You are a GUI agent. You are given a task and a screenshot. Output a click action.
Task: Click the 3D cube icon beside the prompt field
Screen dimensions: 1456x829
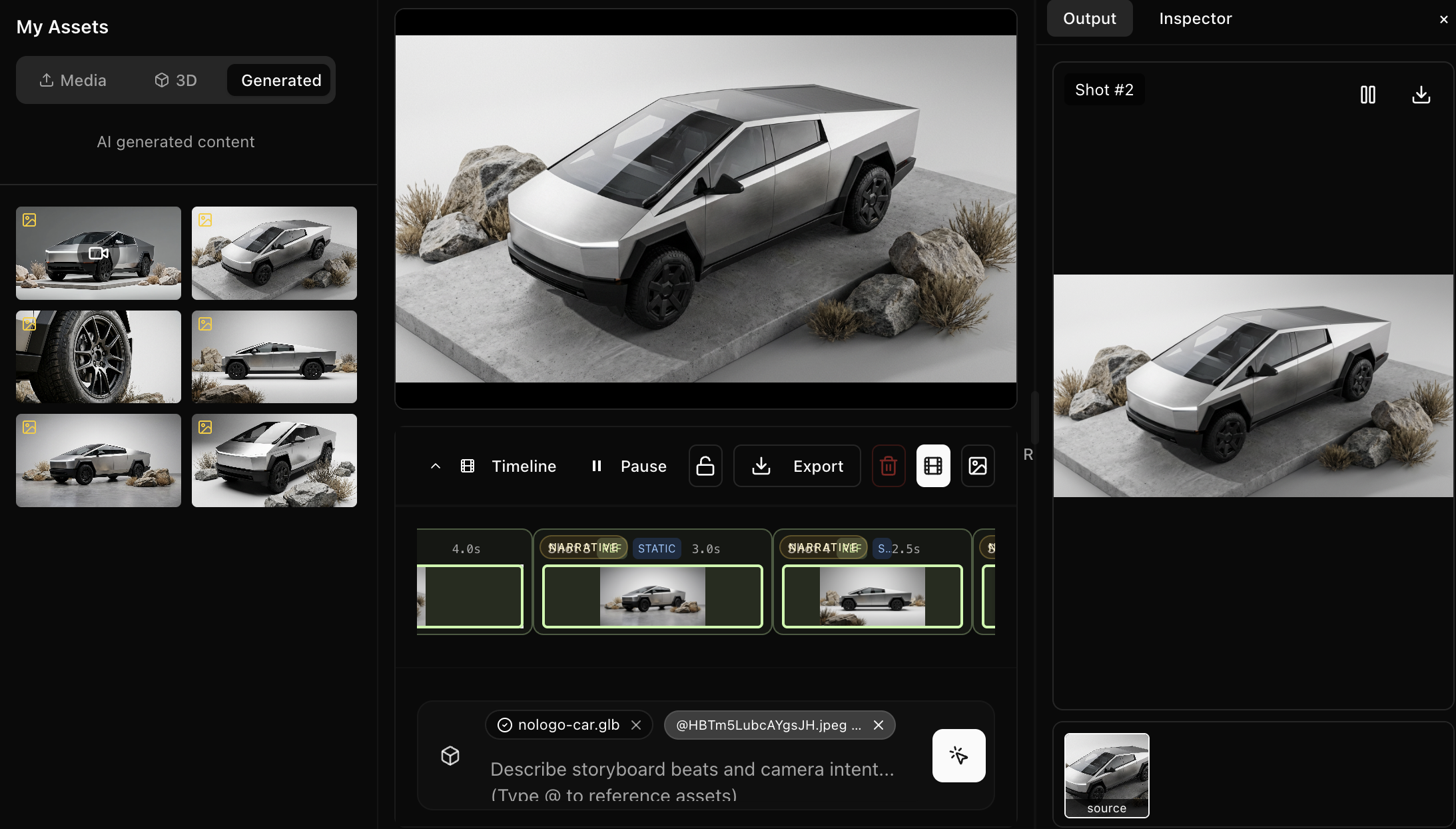tap(450, 756)
